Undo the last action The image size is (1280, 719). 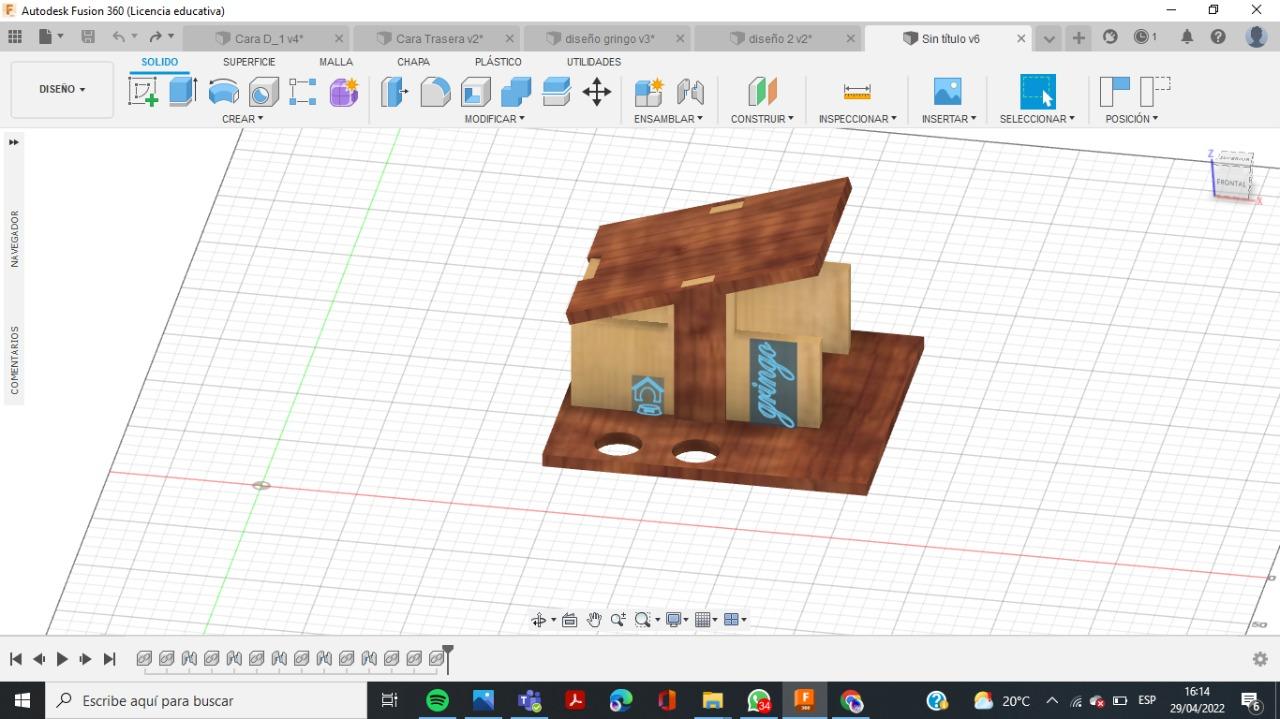click(x=119, y=37)
